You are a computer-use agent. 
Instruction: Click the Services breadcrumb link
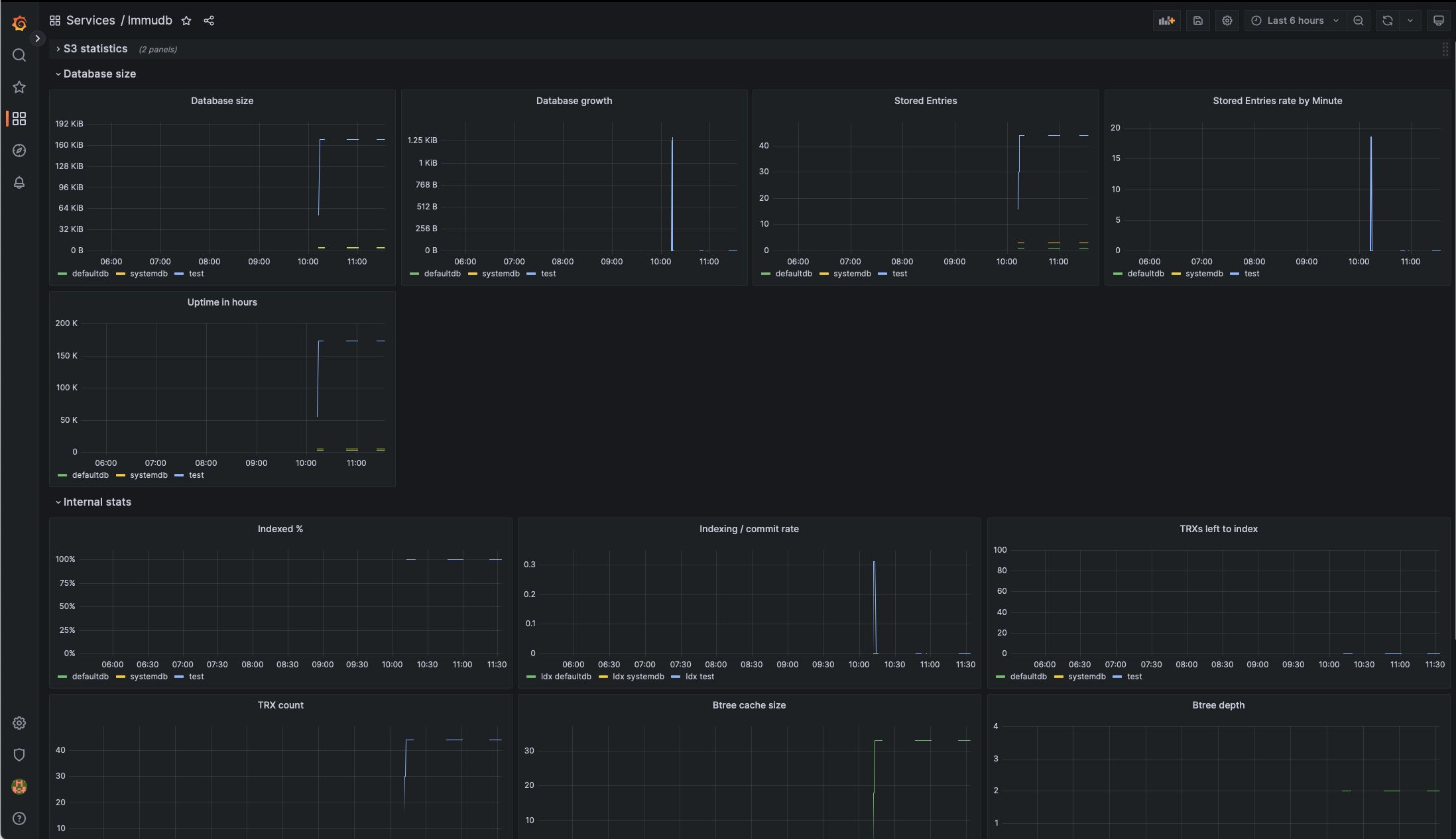(x=91, y=21)
